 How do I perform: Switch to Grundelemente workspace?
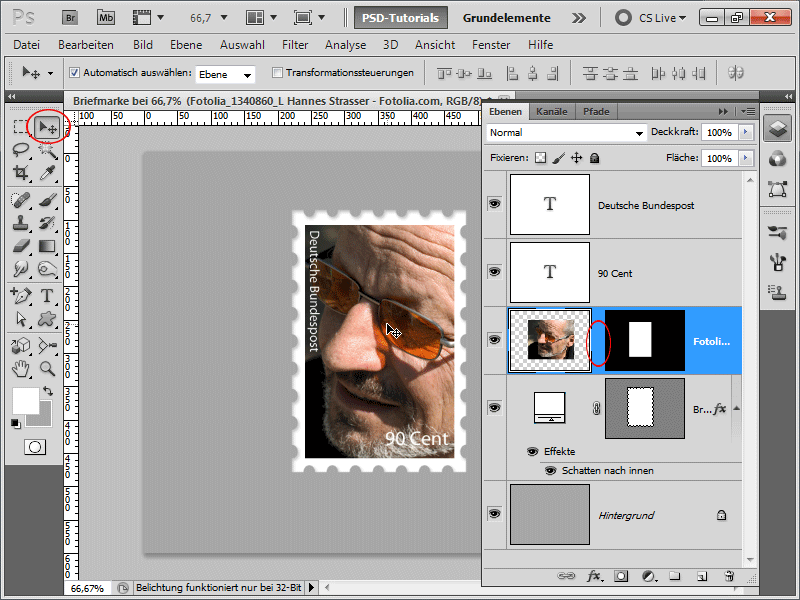(x=506, y=18)
